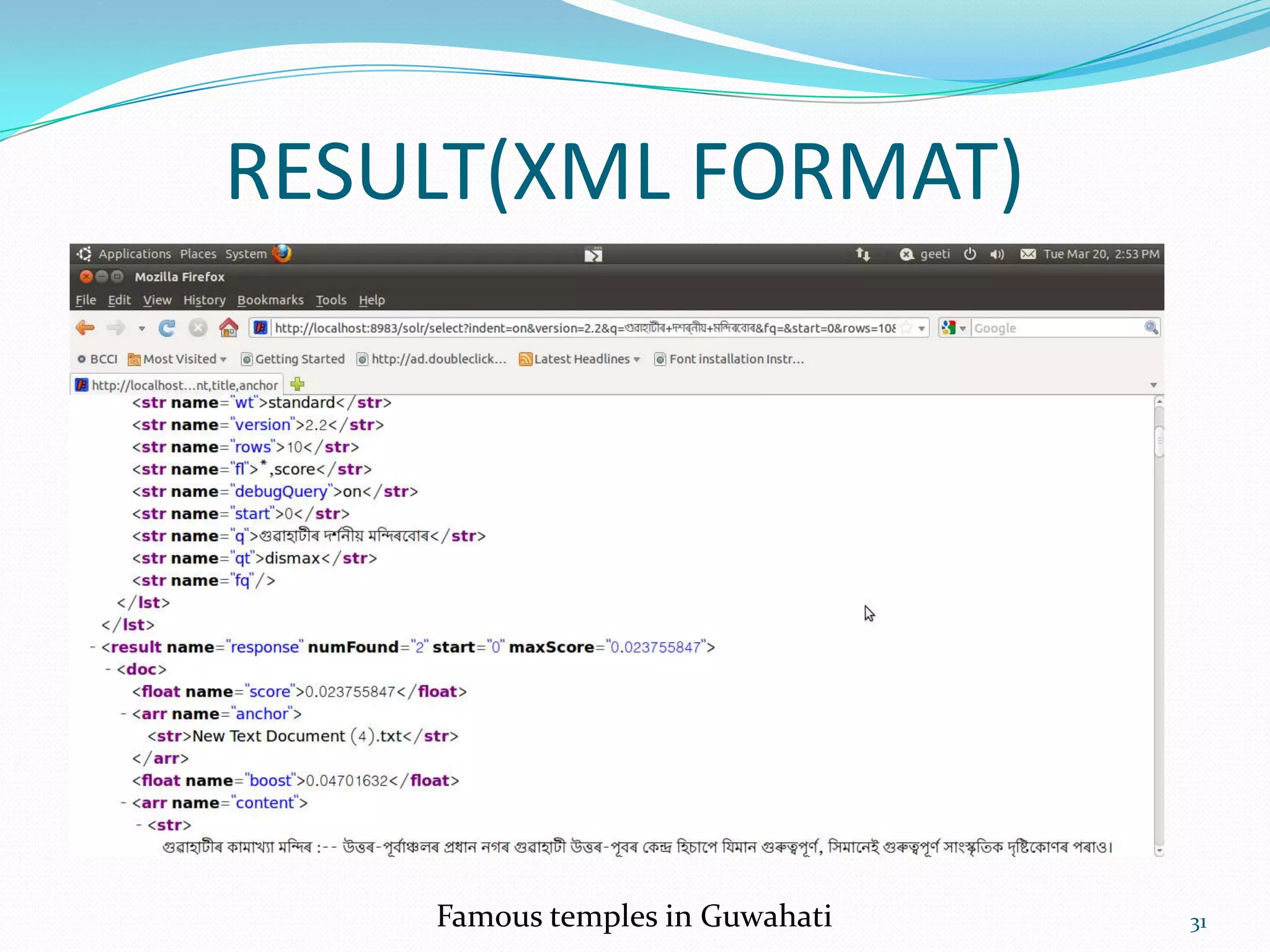Open the back/forward history dropdown arrow
The height and width of the screenshot is (952, 1270).
(x=142, y=328)
